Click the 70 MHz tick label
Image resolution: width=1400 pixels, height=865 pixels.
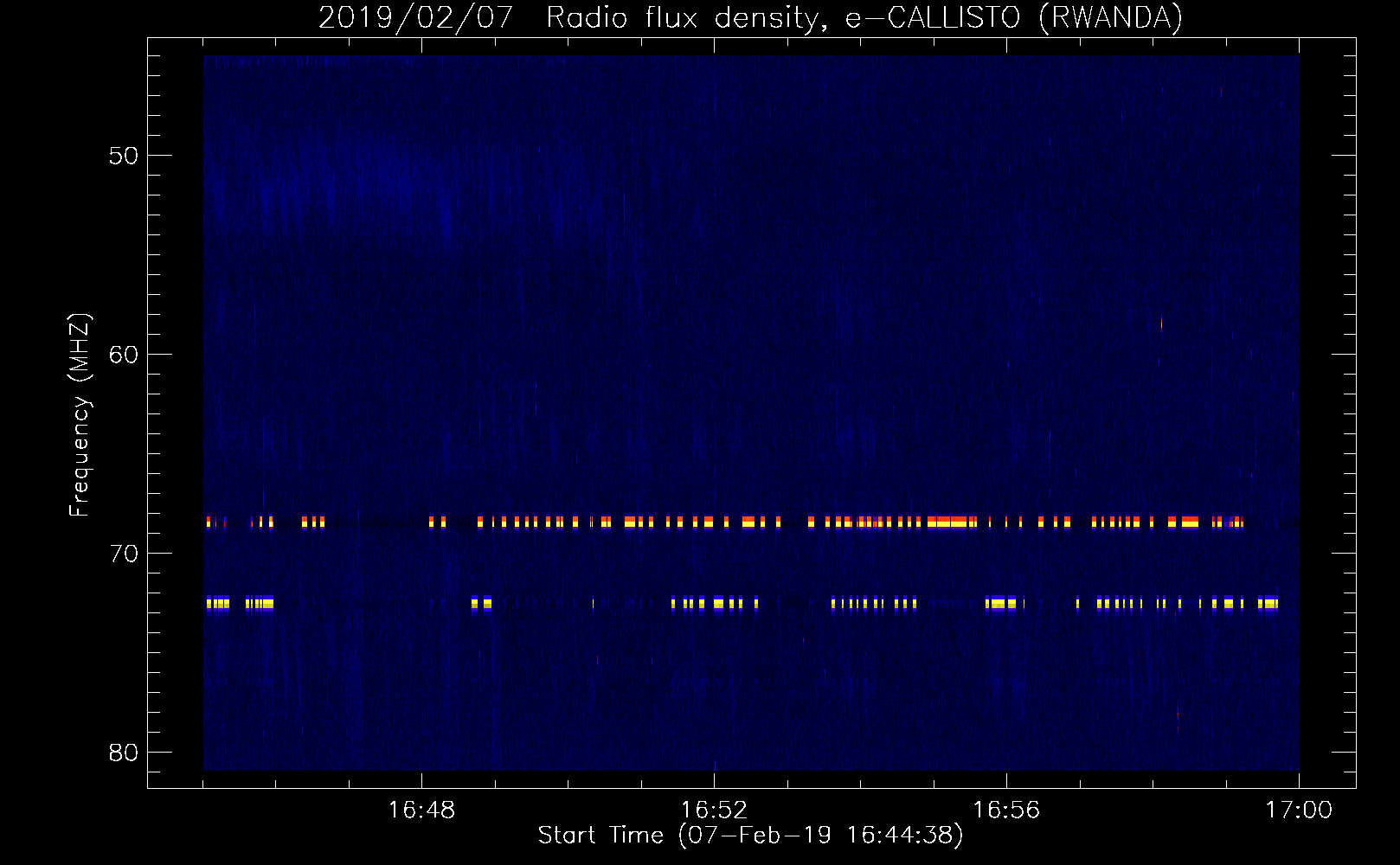tap(124, 554)
